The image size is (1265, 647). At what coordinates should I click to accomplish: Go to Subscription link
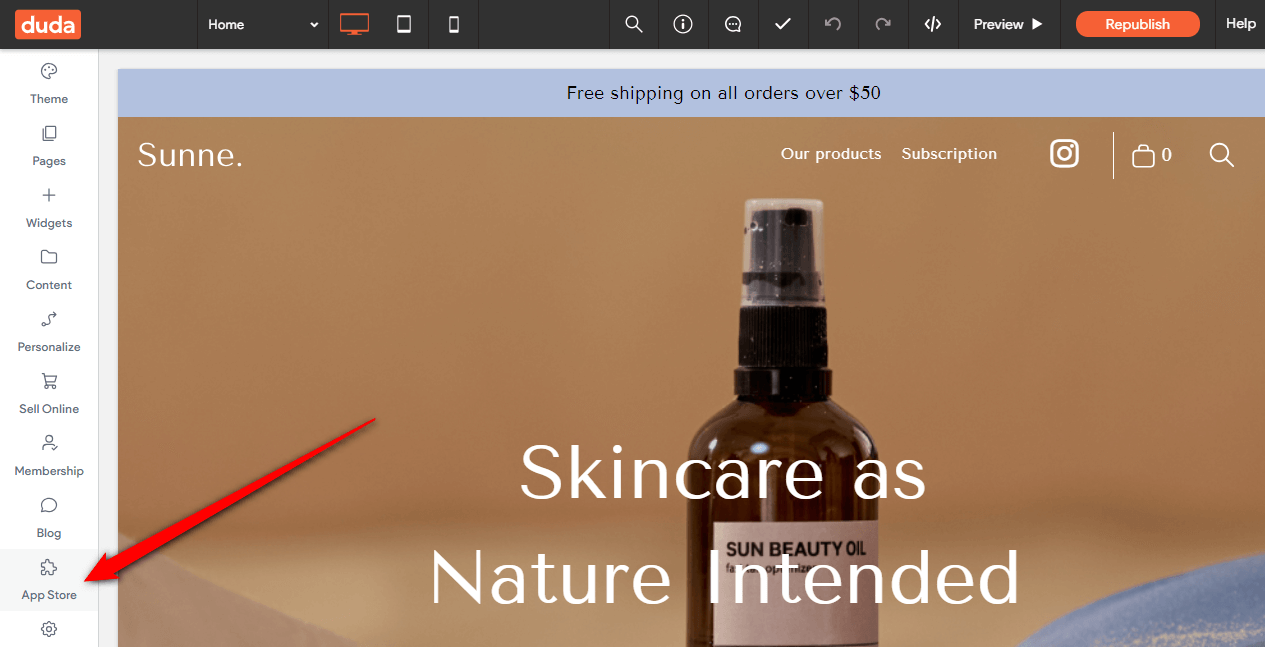click(949, 154)
